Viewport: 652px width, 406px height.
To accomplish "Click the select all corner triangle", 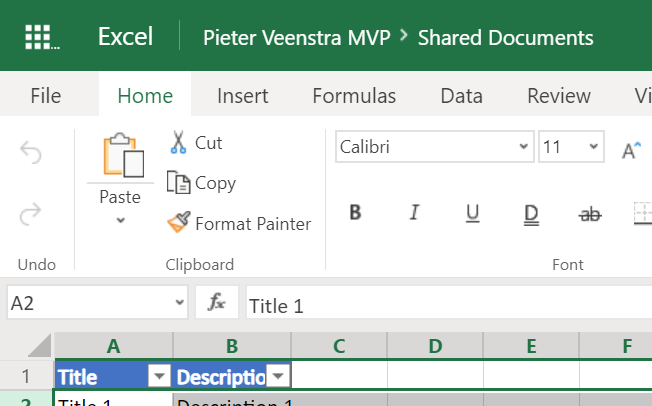I will tap(40, 345).
